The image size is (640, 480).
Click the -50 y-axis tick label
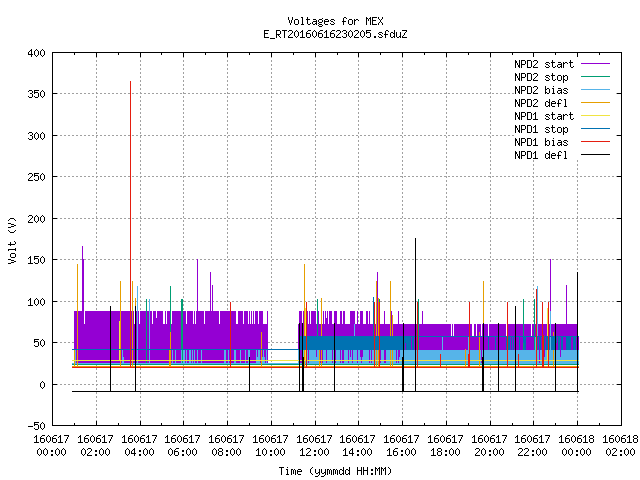[36, 426]
